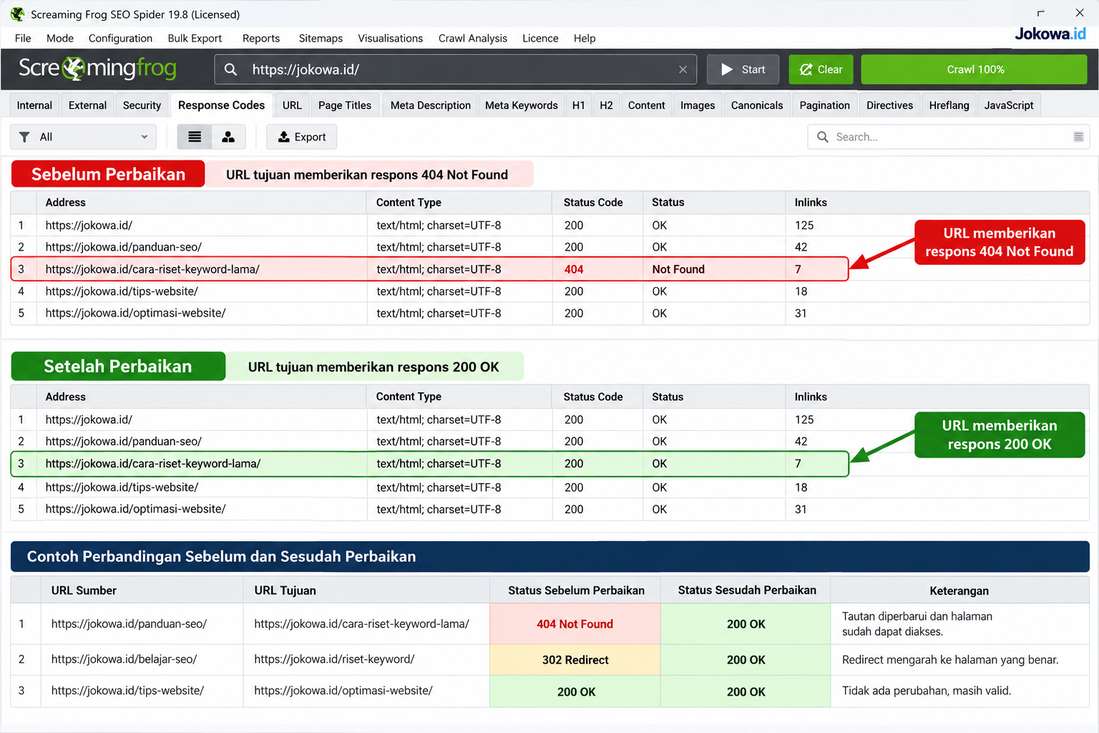Open the Visualisations menu

(x=390, y=38)
